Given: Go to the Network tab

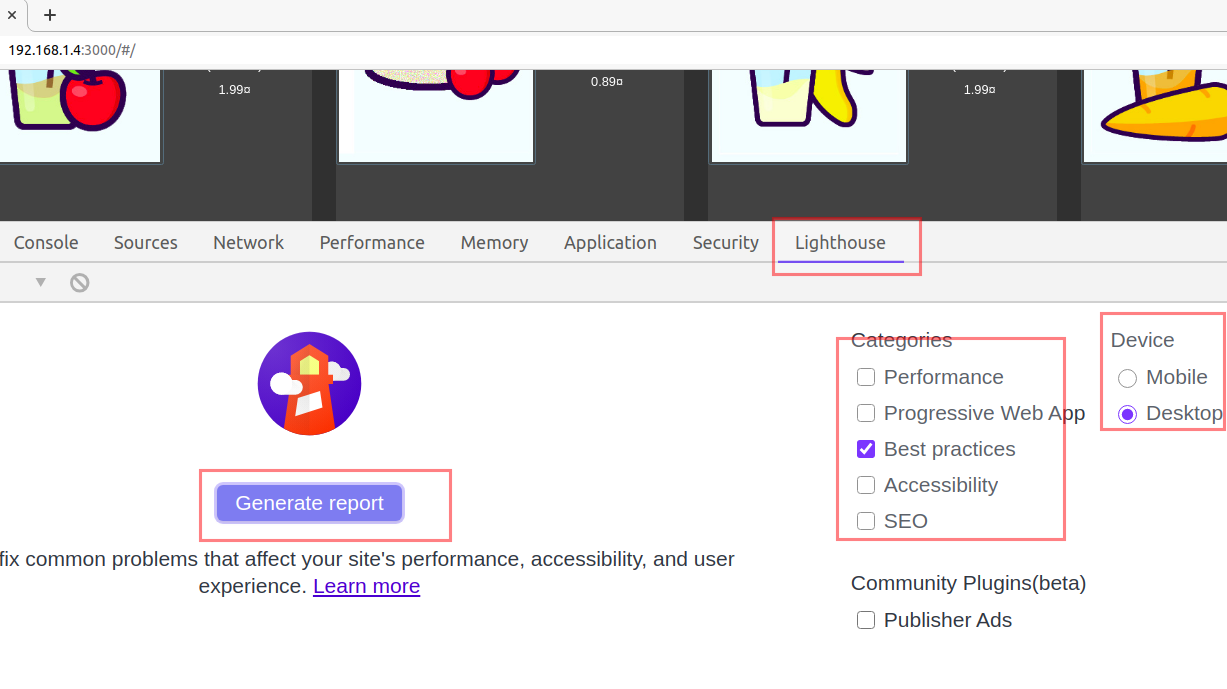Looking at the screenshot, I should tap(248, 243).
